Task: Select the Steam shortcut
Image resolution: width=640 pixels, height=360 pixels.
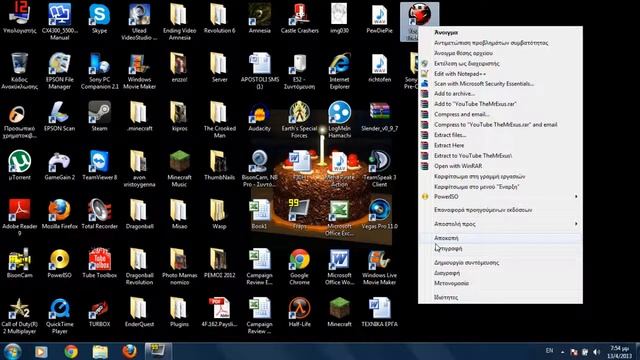Action: coord(100,113)
